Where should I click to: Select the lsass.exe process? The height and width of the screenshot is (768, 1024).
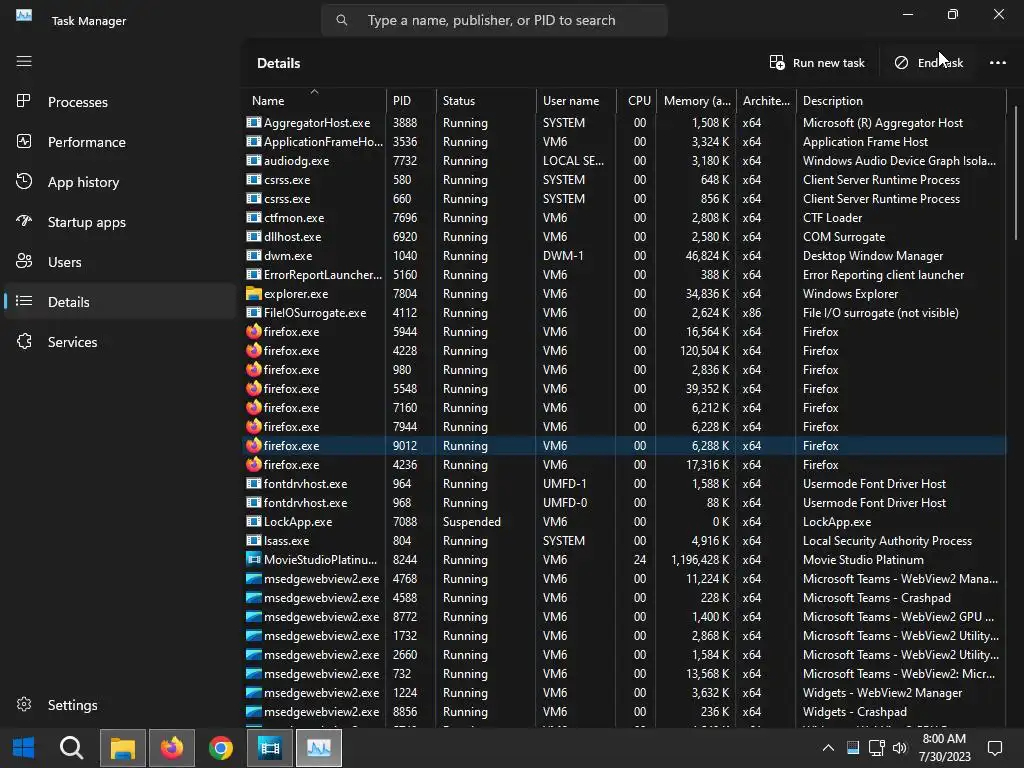(x=624, y=541)
